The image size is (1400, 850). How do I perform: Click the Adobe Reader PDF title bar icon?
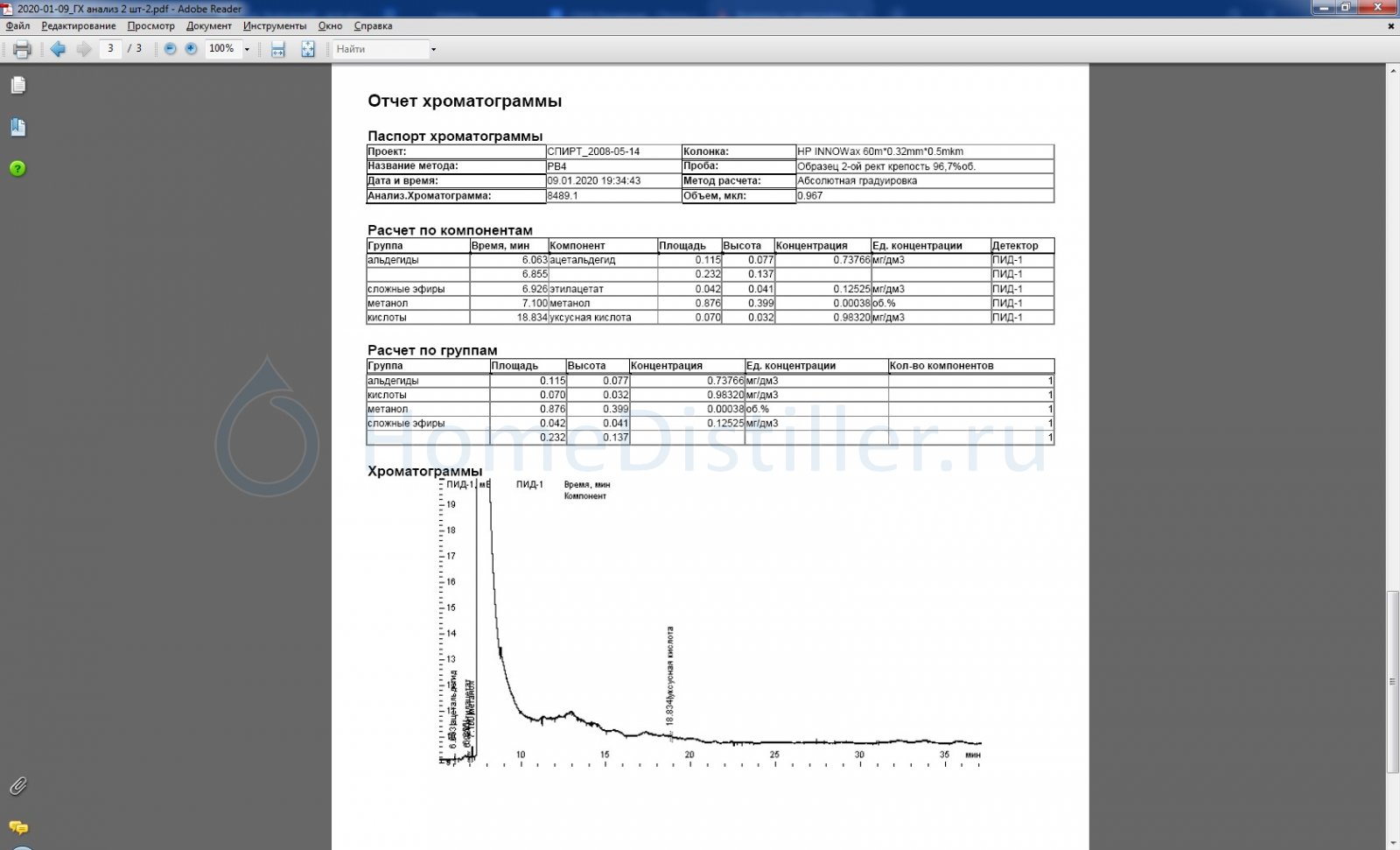[8, 9]
